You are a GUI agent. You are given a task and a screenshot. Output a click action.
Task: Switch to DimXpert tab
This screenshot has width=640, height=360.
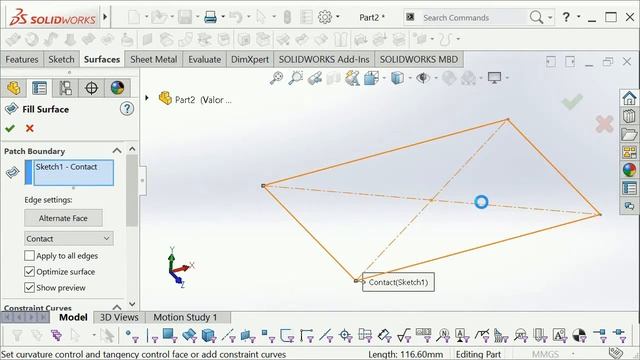pyautogui.click(x=250, y=59)
